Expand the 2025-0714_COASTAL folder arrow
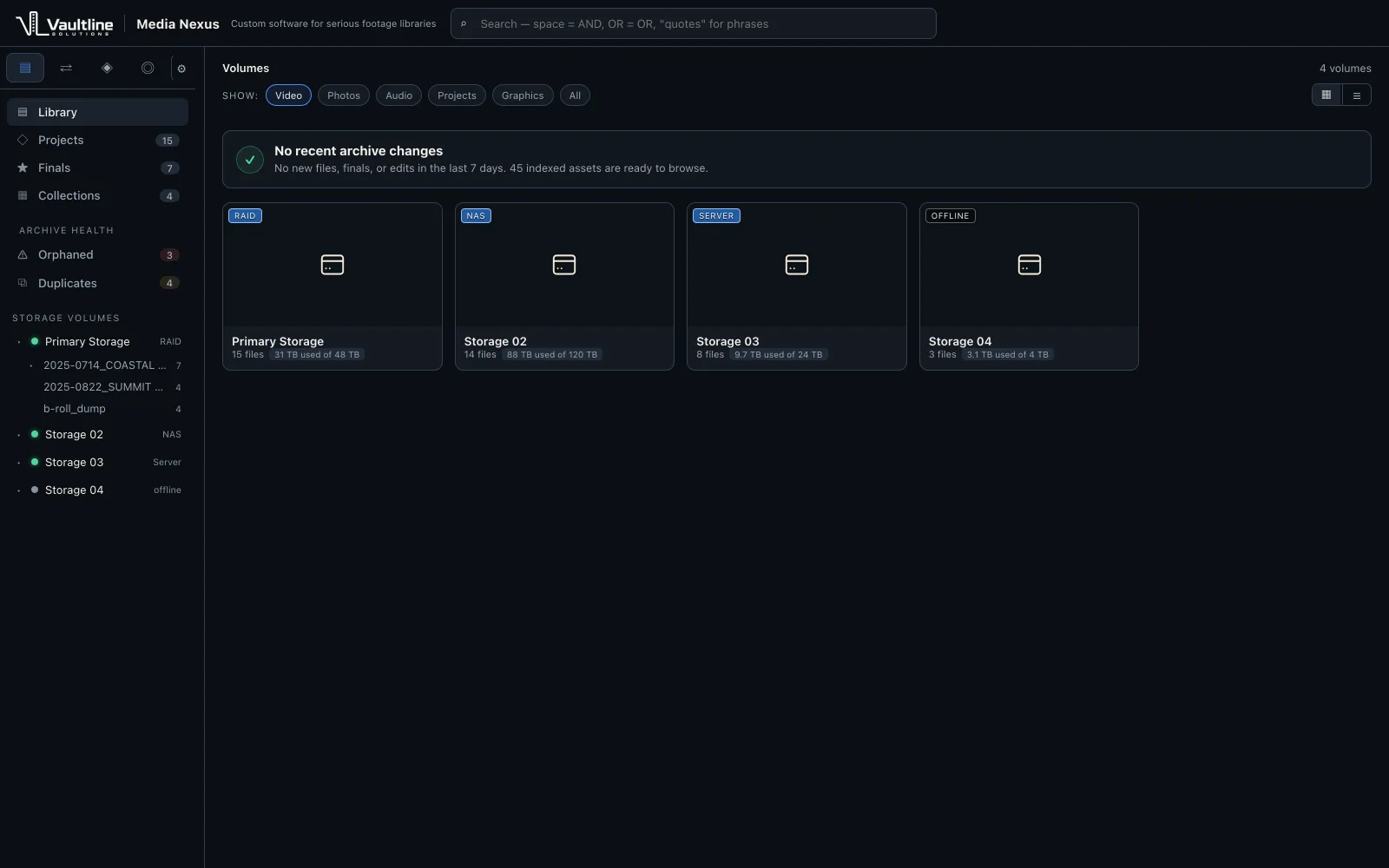 (31, 365)
